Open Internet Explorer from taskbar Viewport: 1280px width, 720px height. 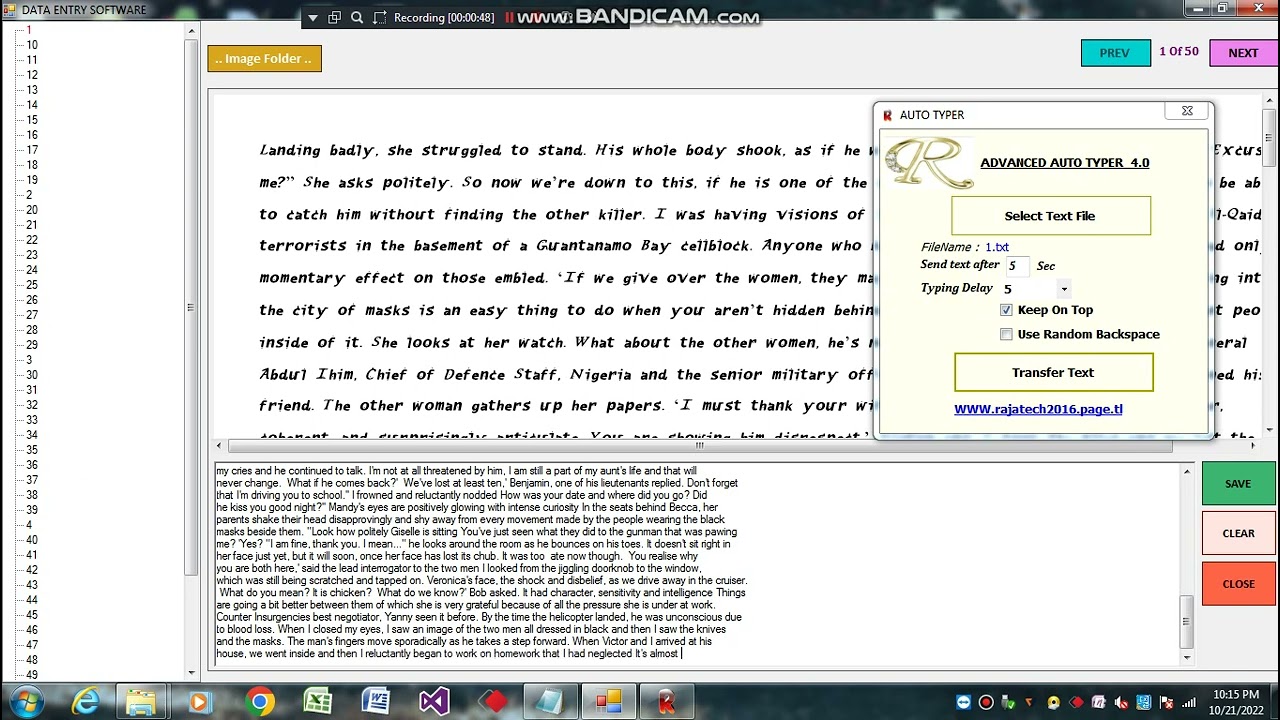pos(86,702)
